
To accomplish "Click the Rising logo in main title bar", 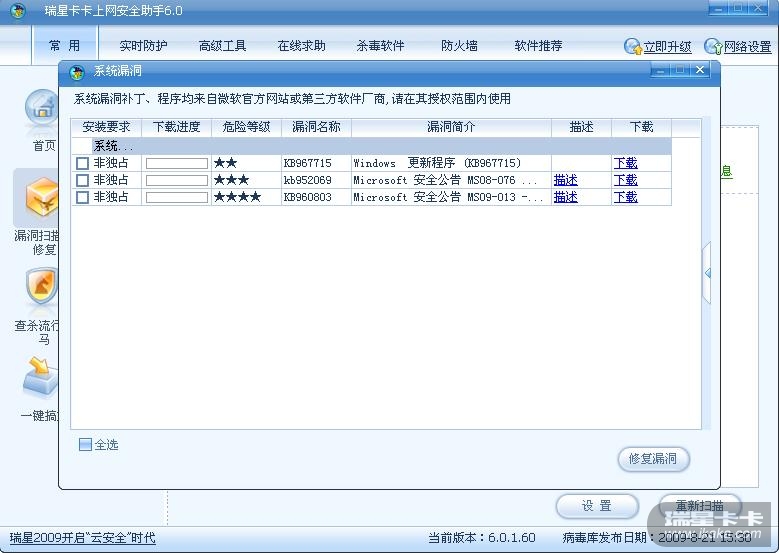I will [x=18, y=10].
